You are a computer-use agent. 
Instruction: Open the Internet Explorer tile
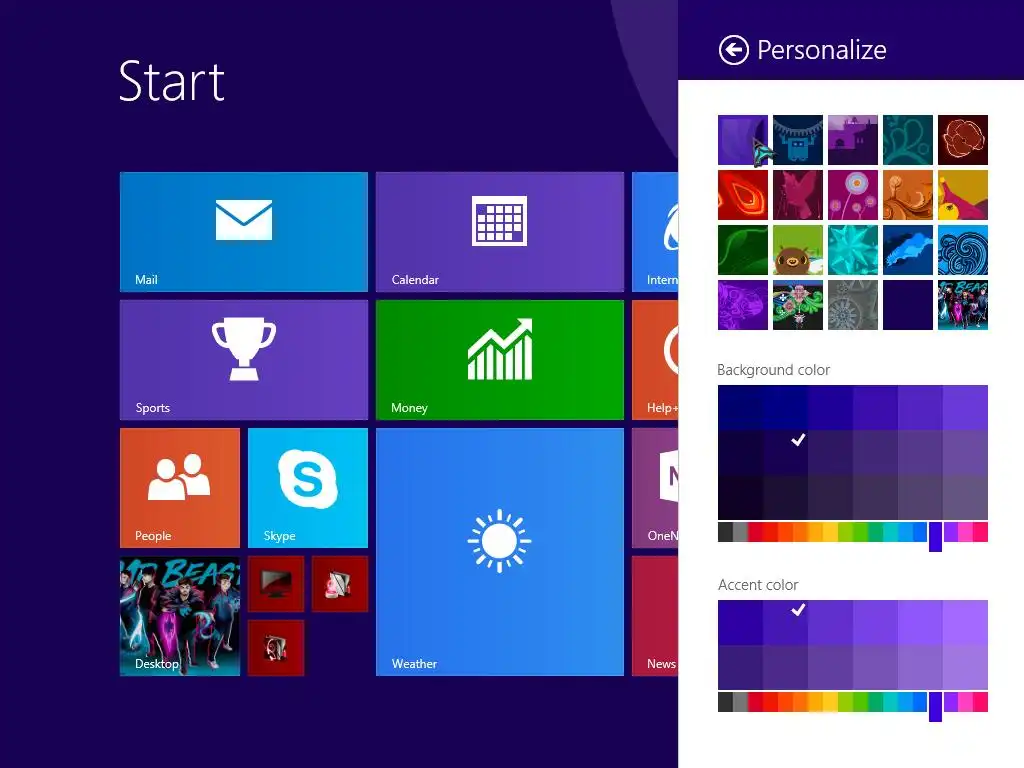655,232
